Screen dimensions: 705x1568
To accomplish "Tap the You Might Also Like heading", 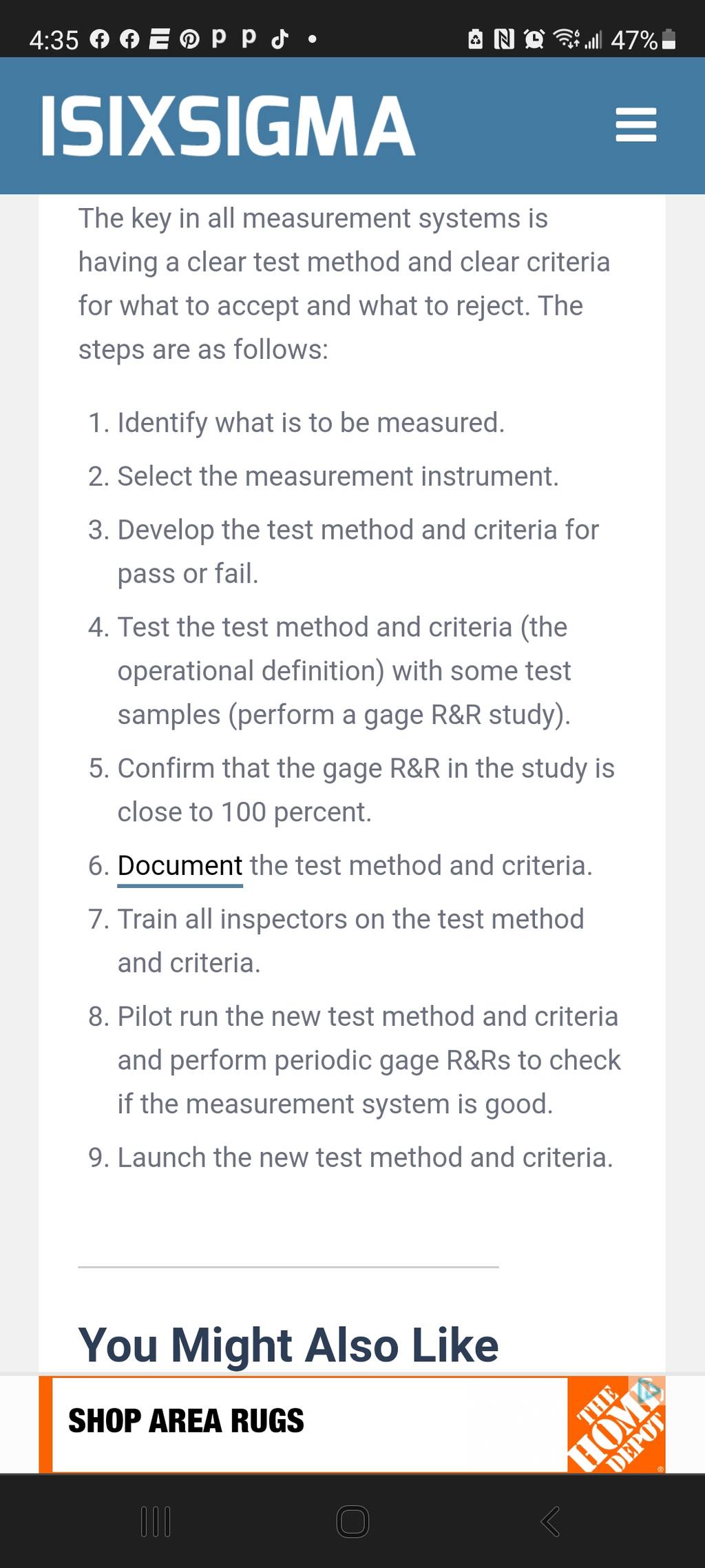I will [288, 1345].
